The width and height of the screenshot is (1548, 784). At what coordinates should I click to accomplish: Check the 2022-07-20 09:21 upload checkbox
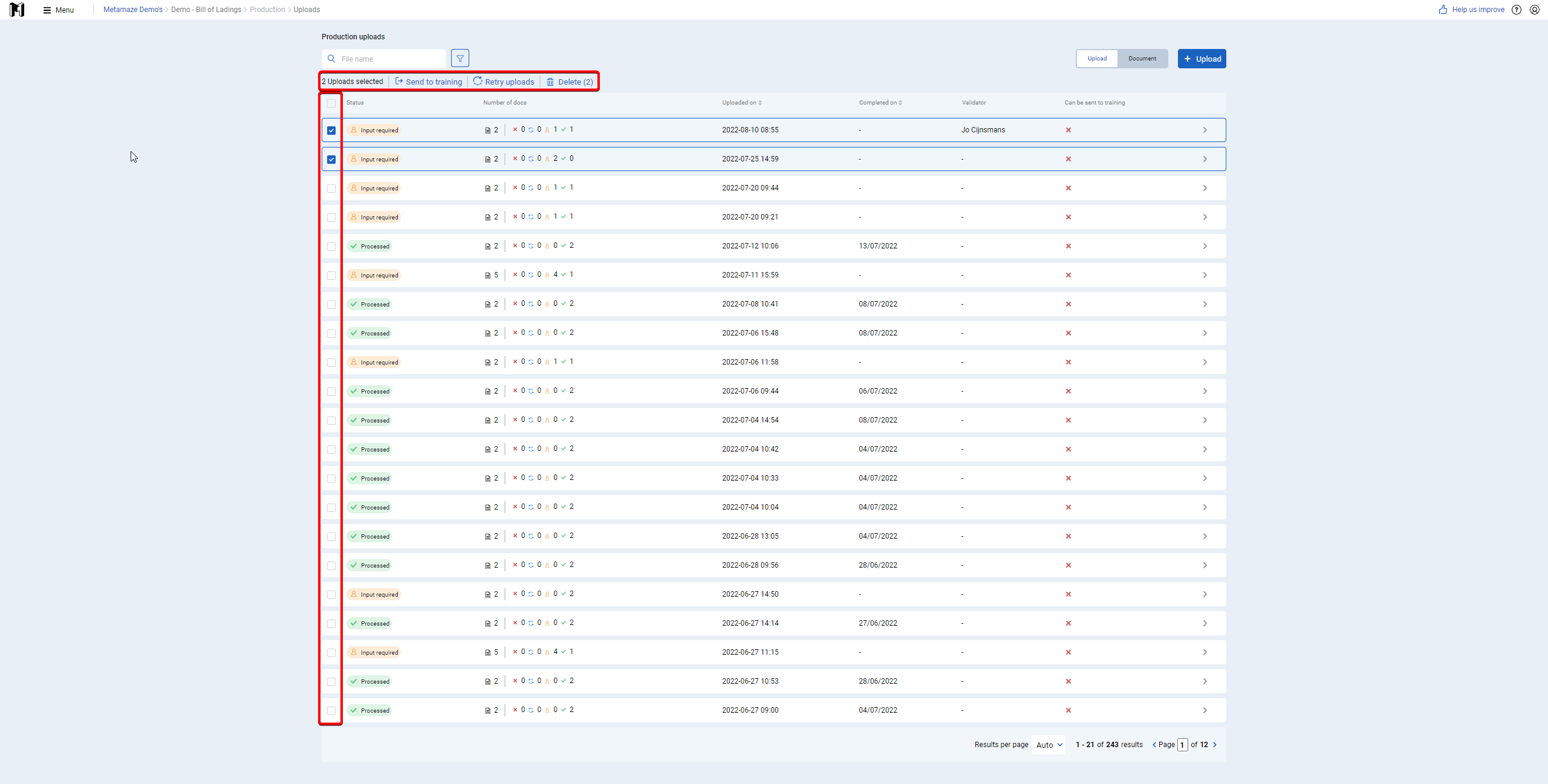pos(331,218)
